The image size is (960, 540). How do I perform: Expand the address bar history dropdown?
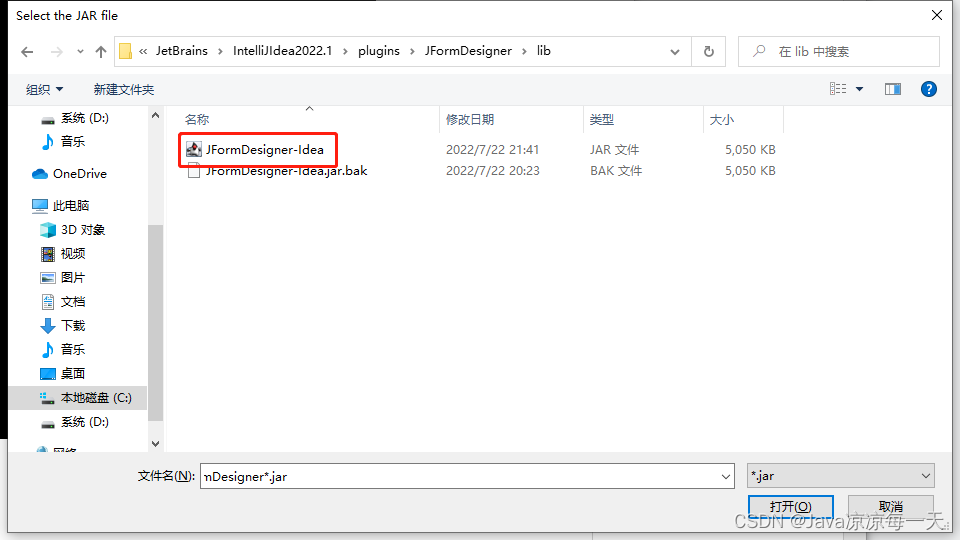click(x=675, y=52)
